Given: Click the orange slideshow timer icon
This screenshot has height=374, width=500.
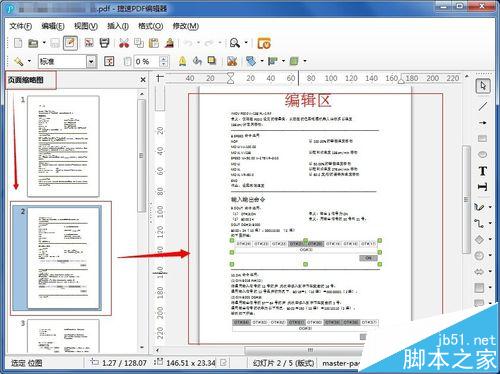Looking at the screenshot, I should click(264, 43).
